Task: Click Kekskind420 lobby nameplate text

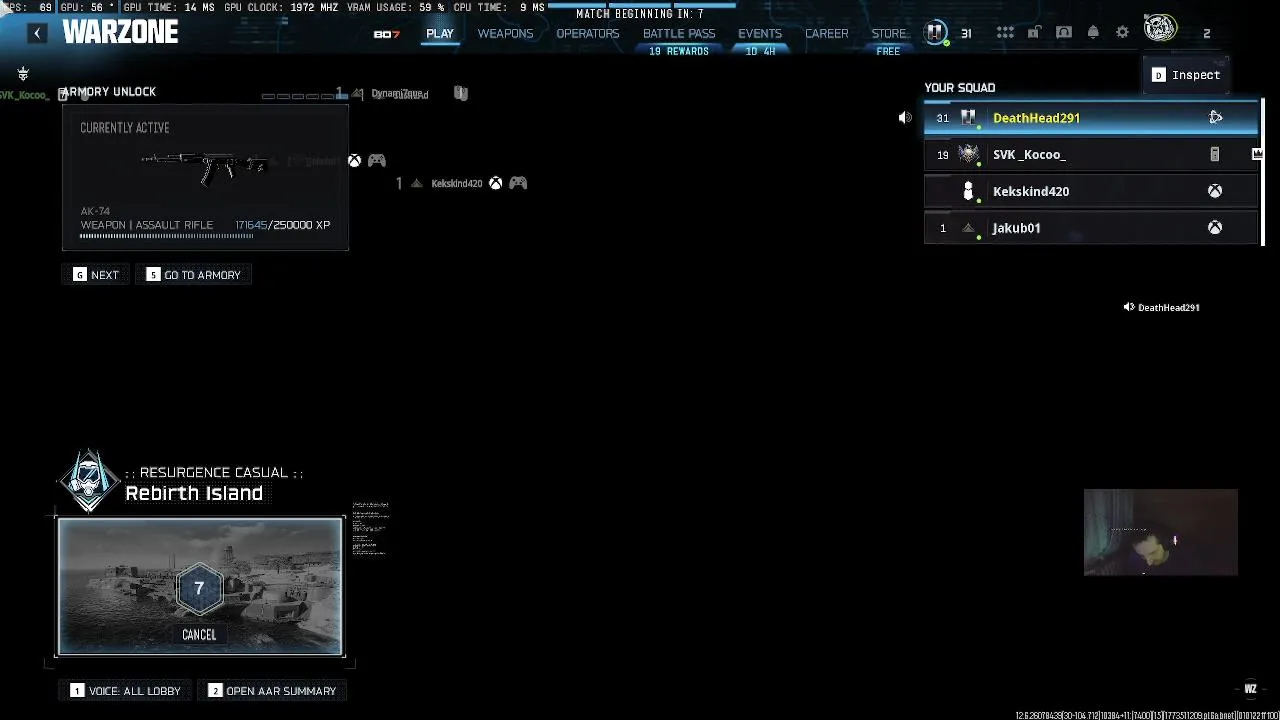Action: tap(457, 183)
